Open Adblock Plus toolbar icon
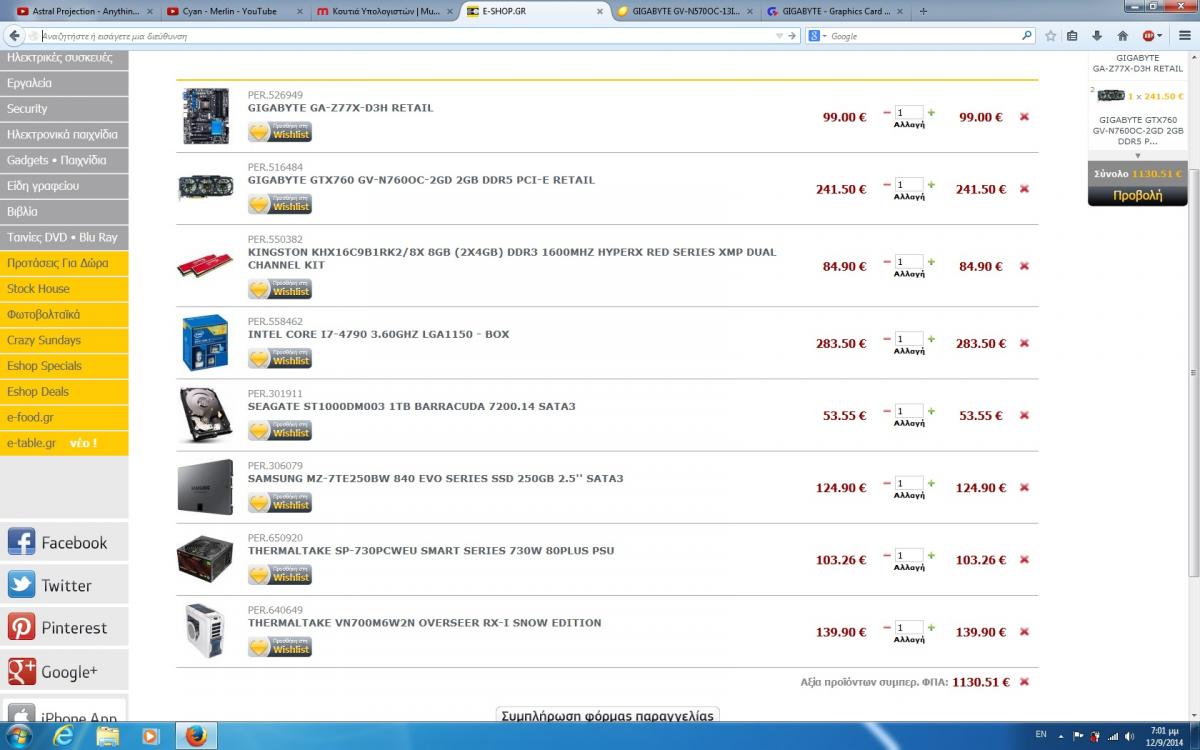This screenshot has width=1200, height=750. coord(1149,35)
